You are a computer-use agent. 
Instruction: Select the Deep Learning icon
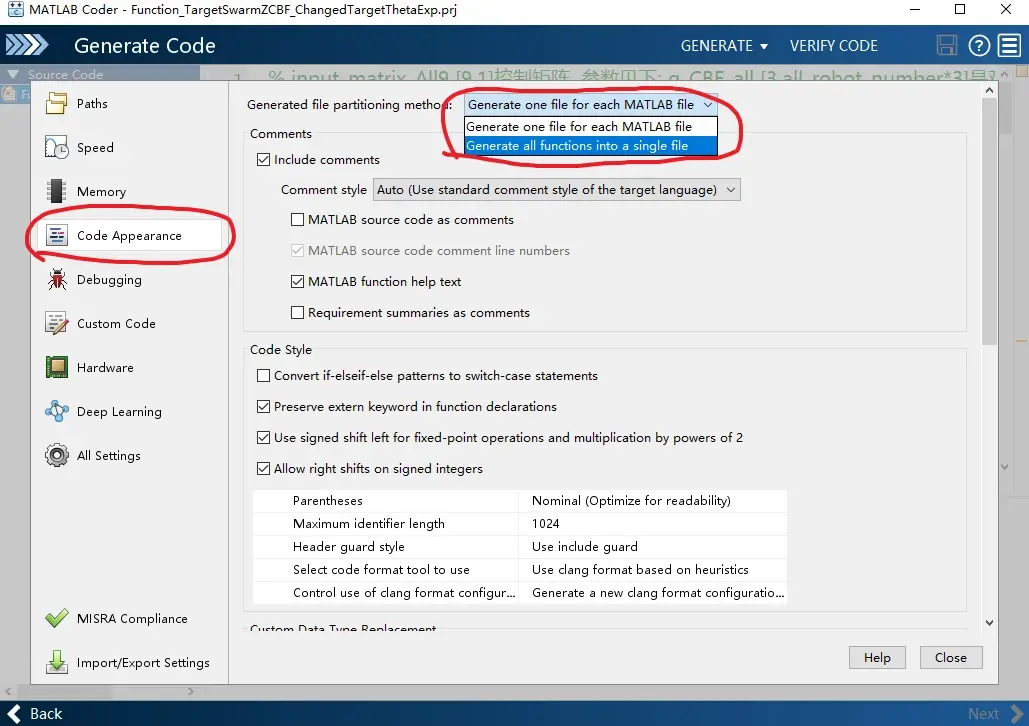pos(56,412)
